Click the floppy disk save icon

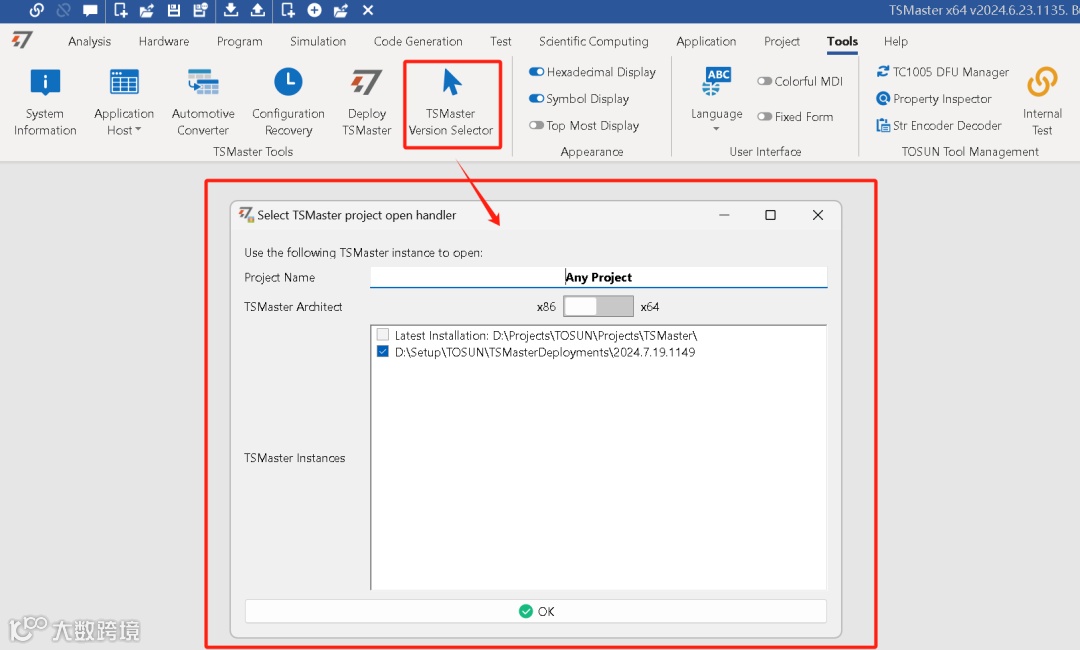tap(174, 10)
